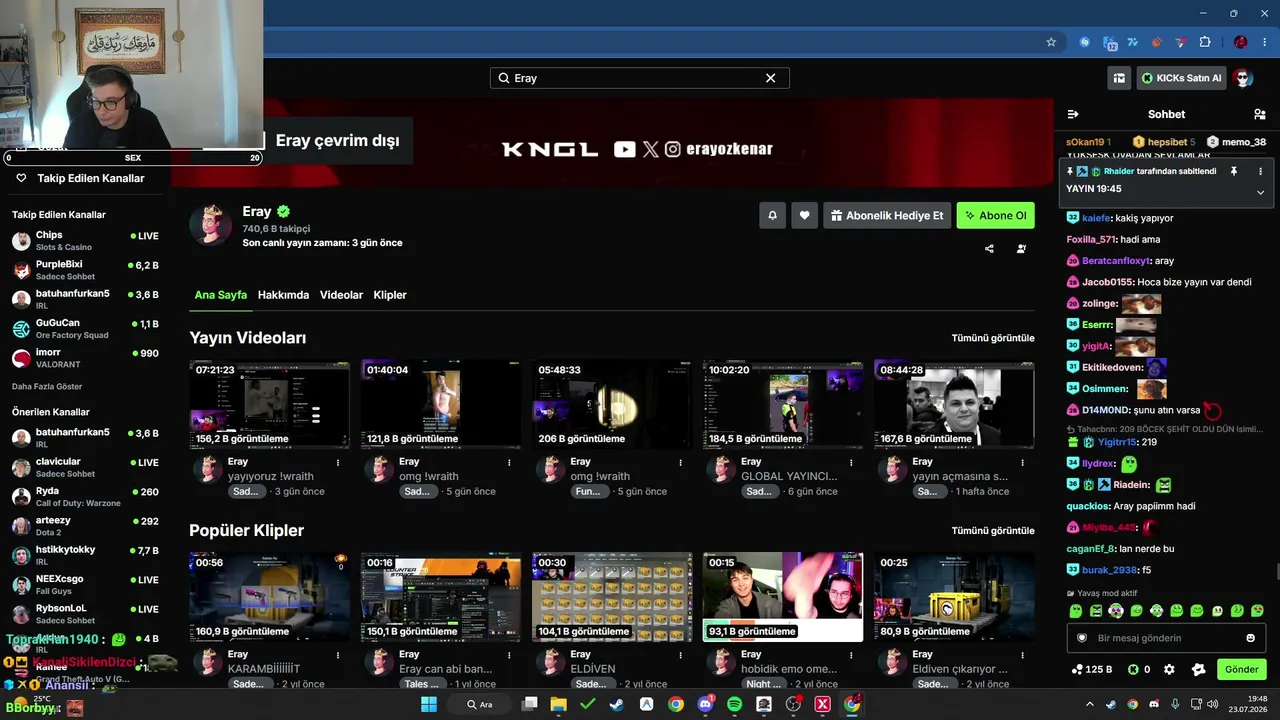Click the Abone Ol subscribe button
This screenshot has height=720, width=1280.
point(995,215)
